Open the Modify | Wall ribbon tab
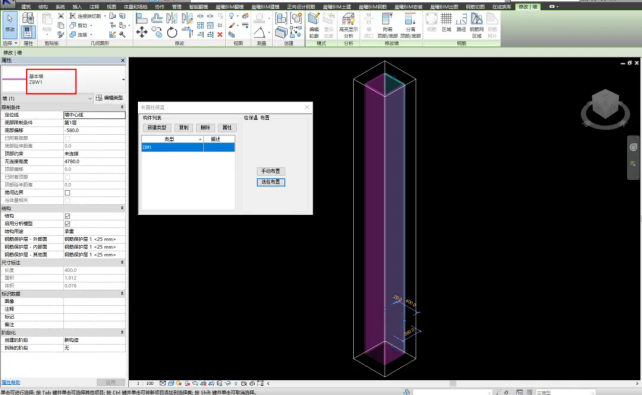The image size is (642, 395). point(528,7)
